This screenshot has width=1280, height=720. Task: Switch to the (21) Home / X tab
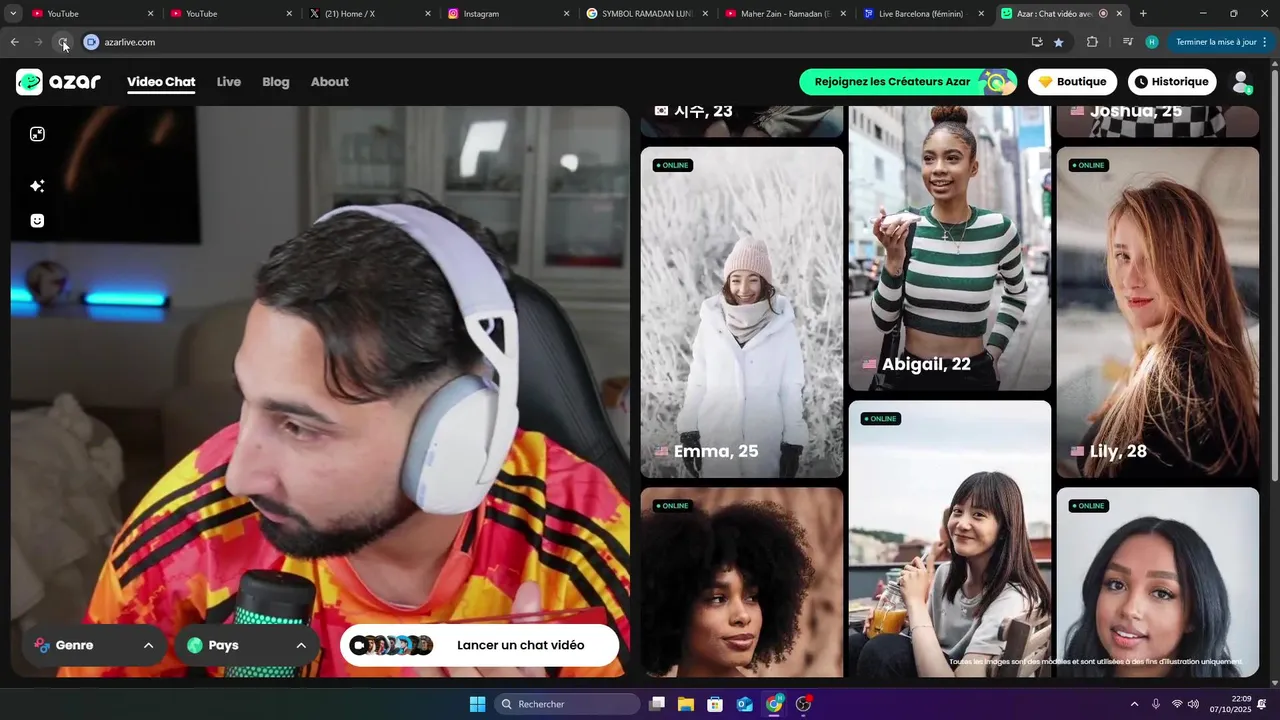tap(370, 14)
